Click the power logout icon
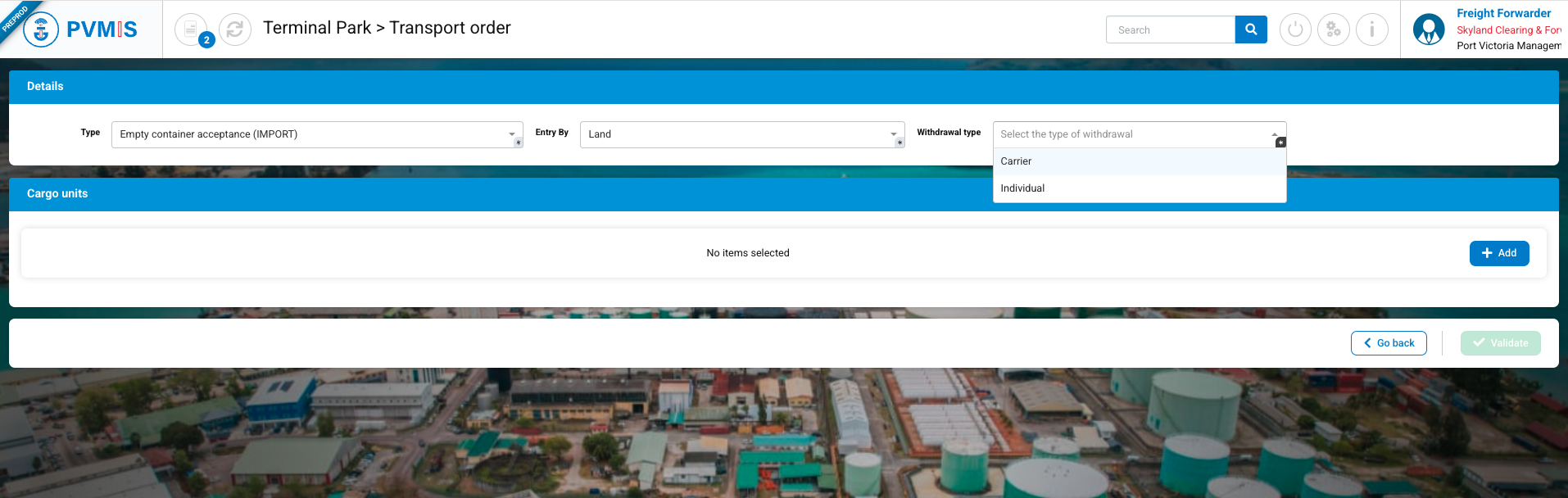Screen dimensions: 1568x498 coord(1295,30)
